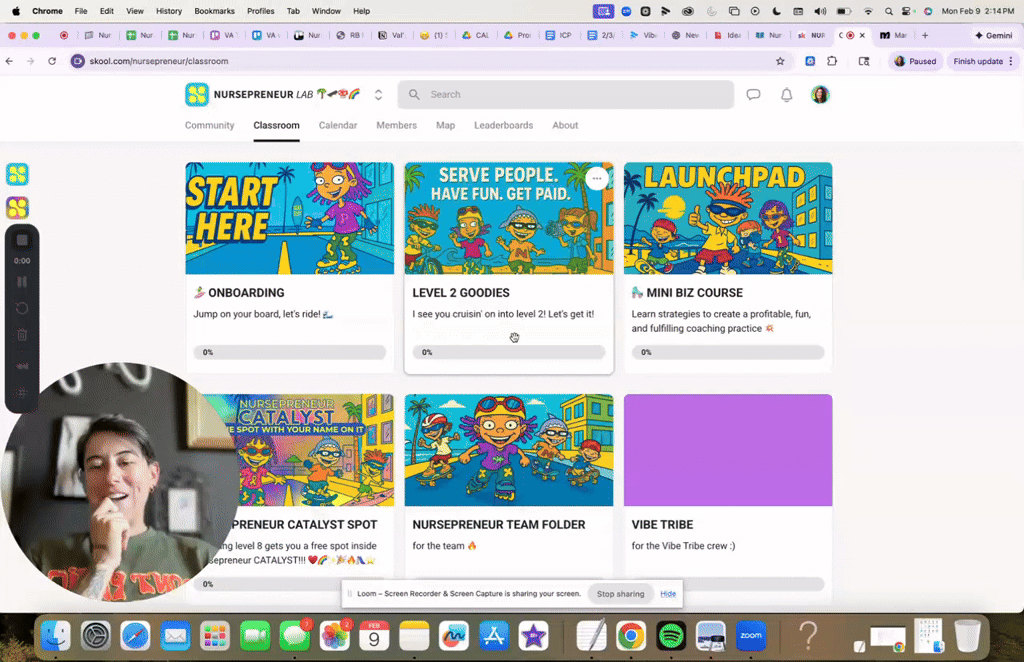The image size is (1024, 662).
Task: Open the Profiles menu in menu bar
Action: click(261, 11)
